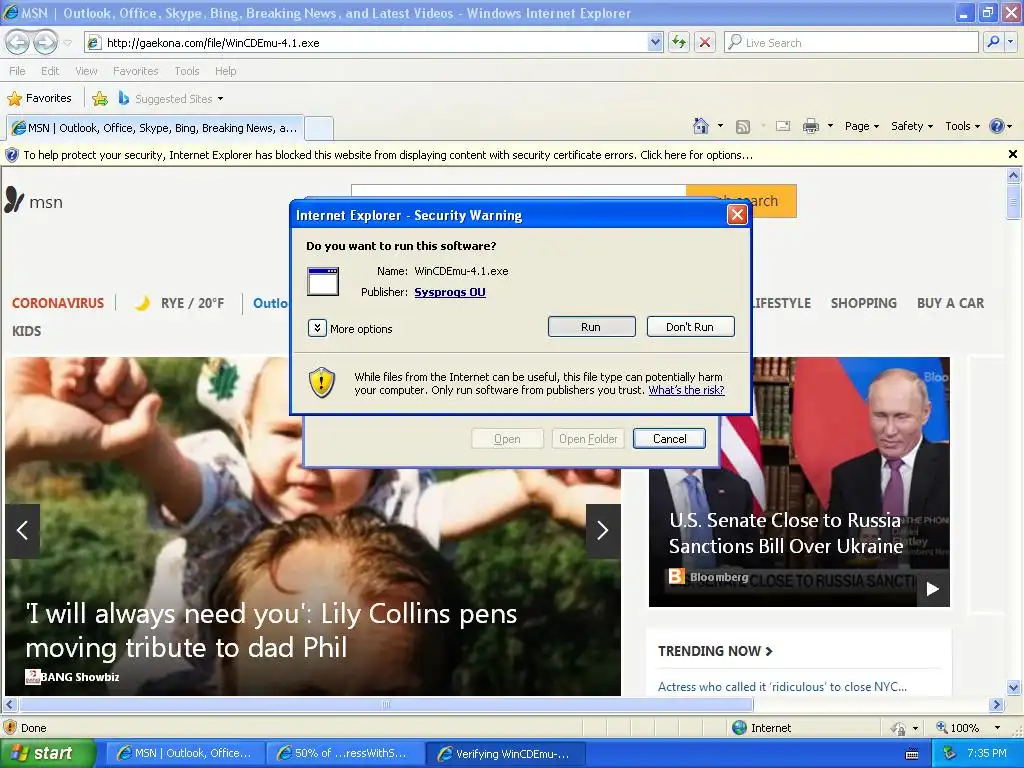1024x768 pixels.
Task: Open the Help menu in menu bar
Action: pyautogui.click(x=225, y=71)
